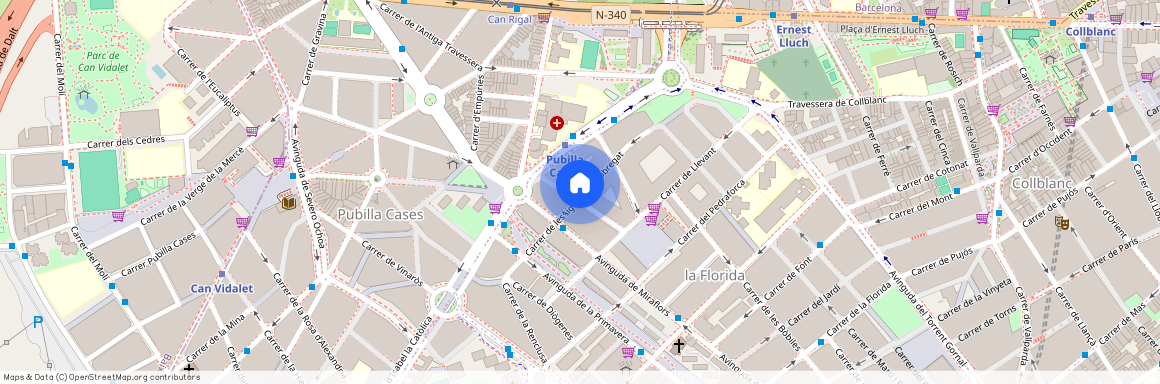Select the Ernest Lluch station label

click(794, 36)
